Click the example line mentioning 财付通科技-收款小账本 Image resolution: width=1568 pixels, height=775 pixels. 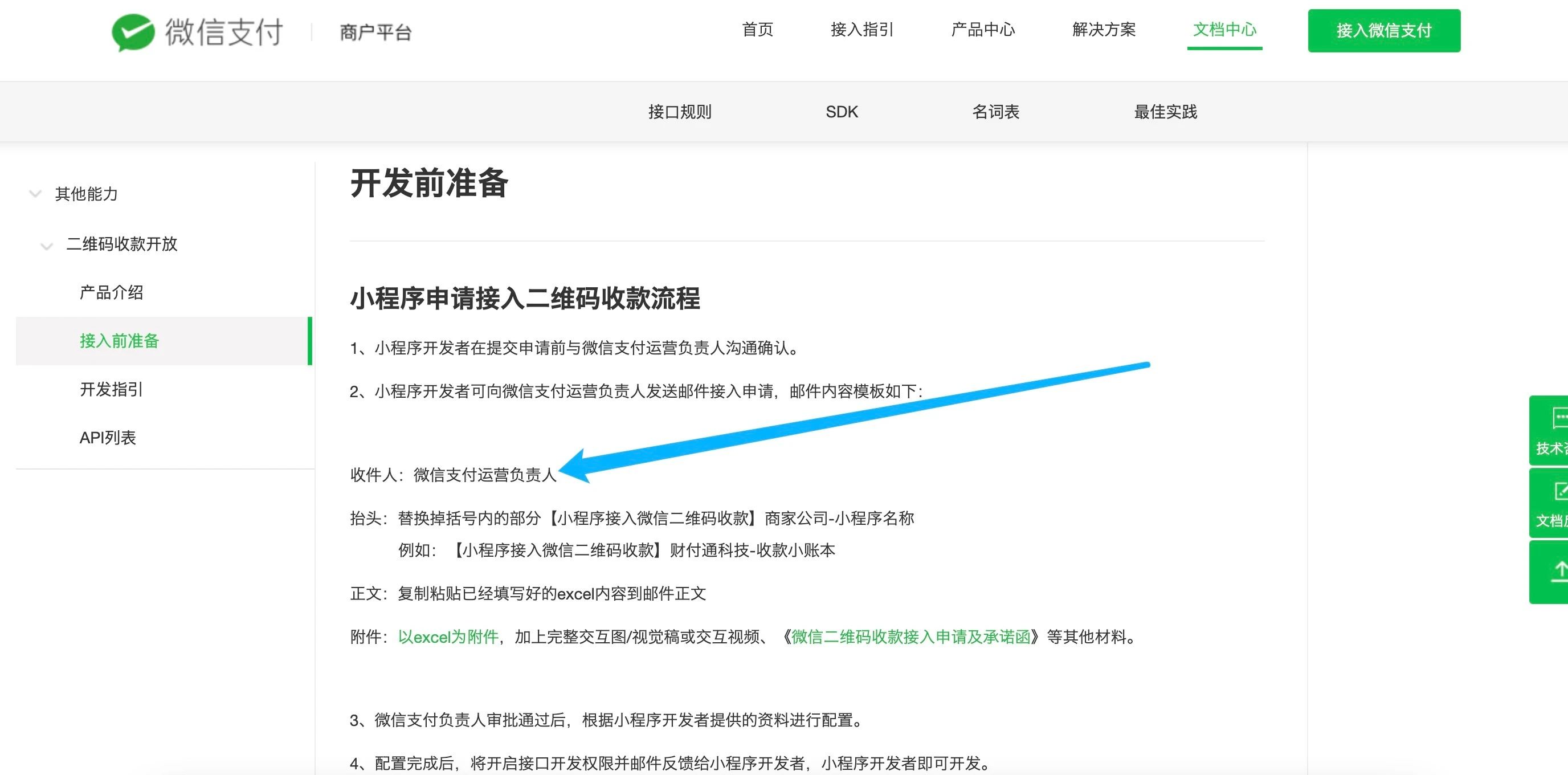(616, 550)
